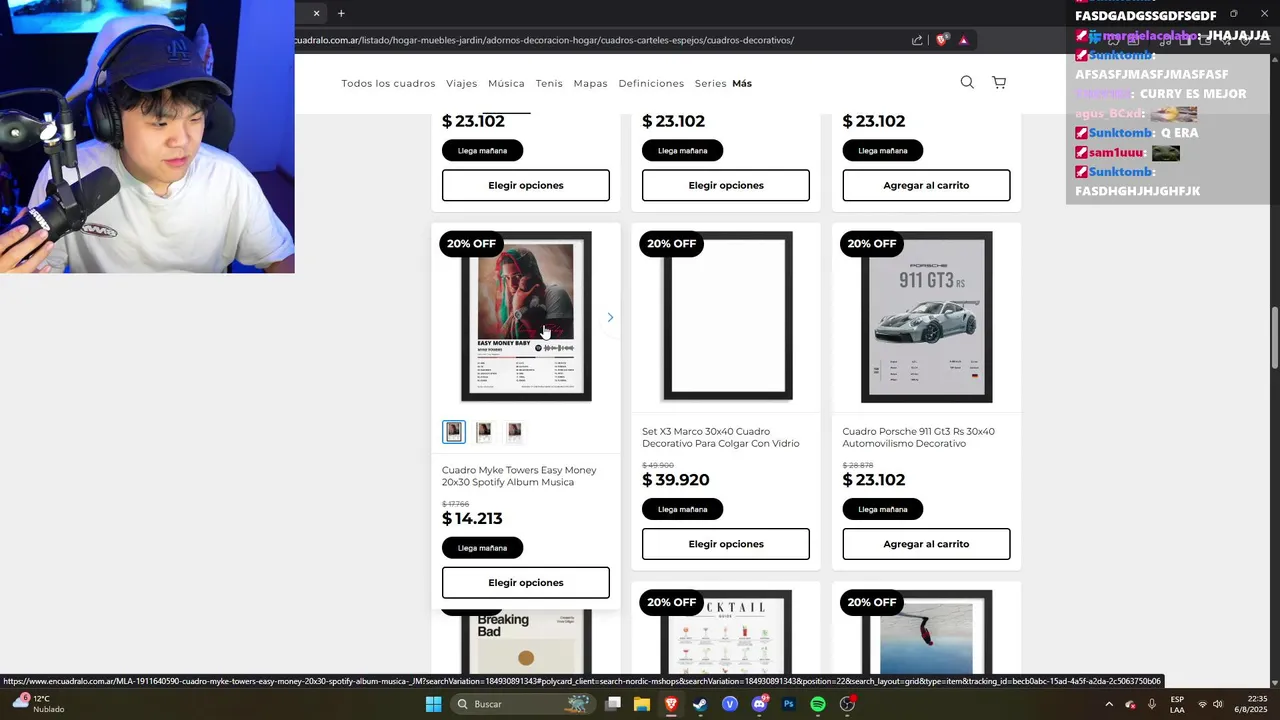Click the $ 39.920 price
The height and width of the screenshot is (720, 1280).
676,480
